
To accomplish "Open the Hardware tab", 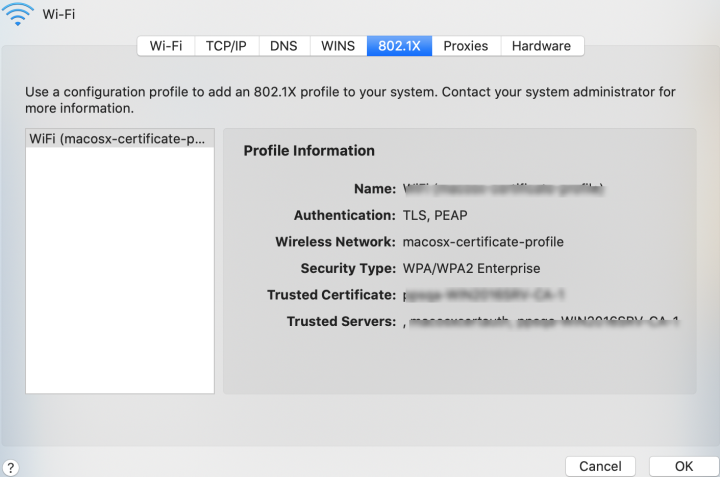I will [x=541, y=46].
